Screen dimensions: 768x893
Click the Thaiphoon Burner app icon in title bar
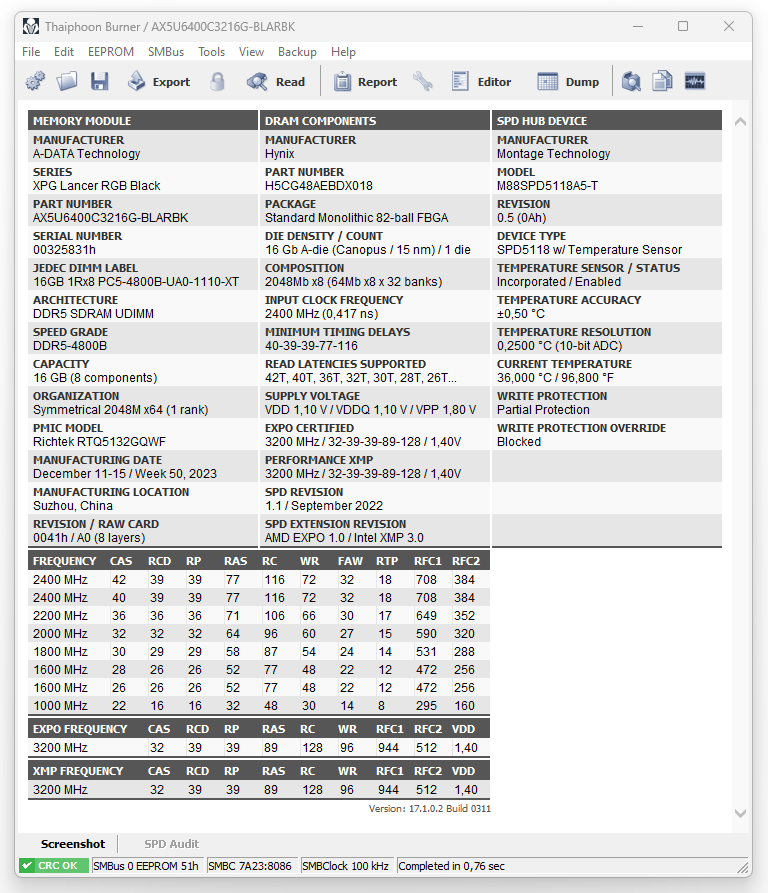click(x=31, y=26)
